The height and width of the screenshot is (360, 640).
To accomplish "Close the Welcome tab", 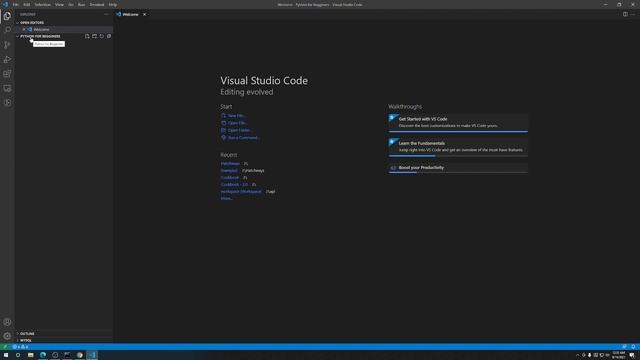I will [144, 14].
